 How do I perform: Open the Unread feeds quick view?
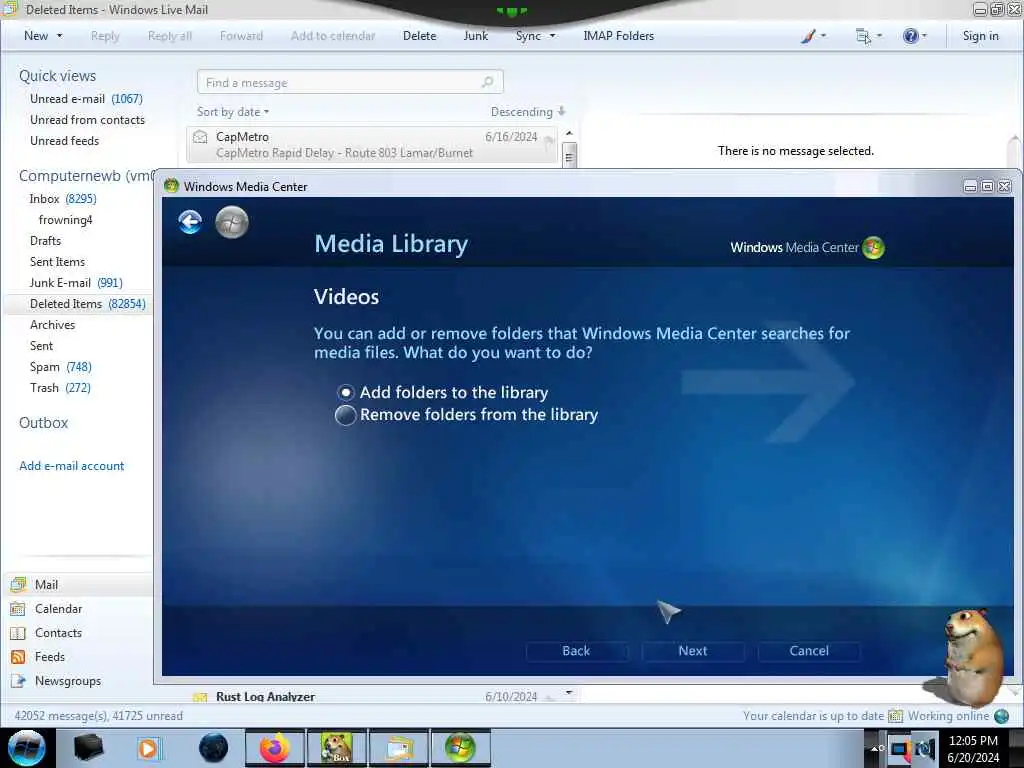click(x=64, y=140)
